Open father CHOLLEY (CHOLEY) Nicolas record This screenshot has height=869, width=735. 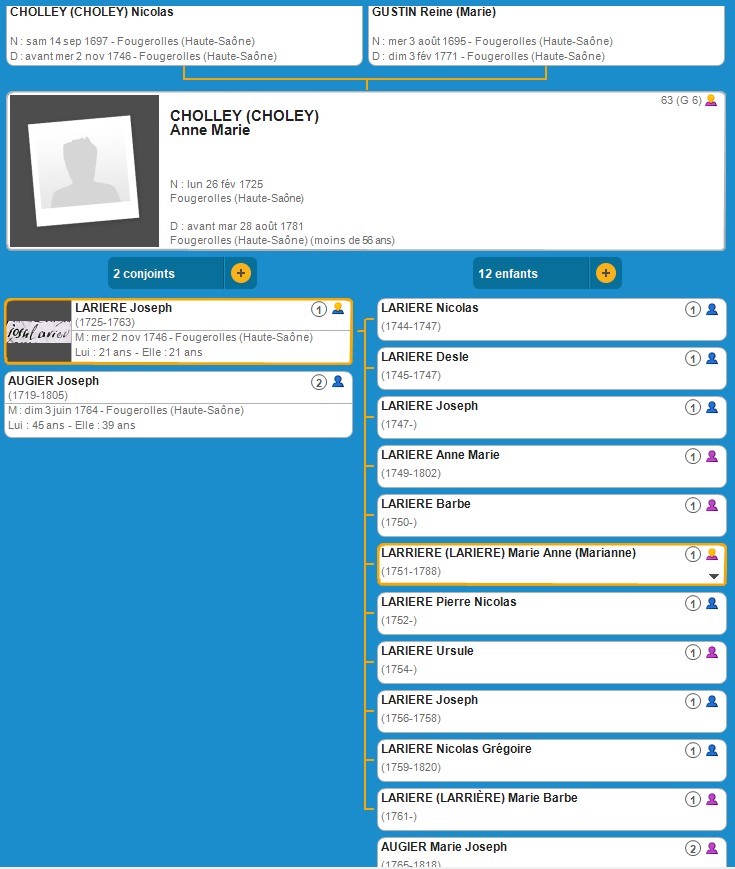(x=182, y=35)
